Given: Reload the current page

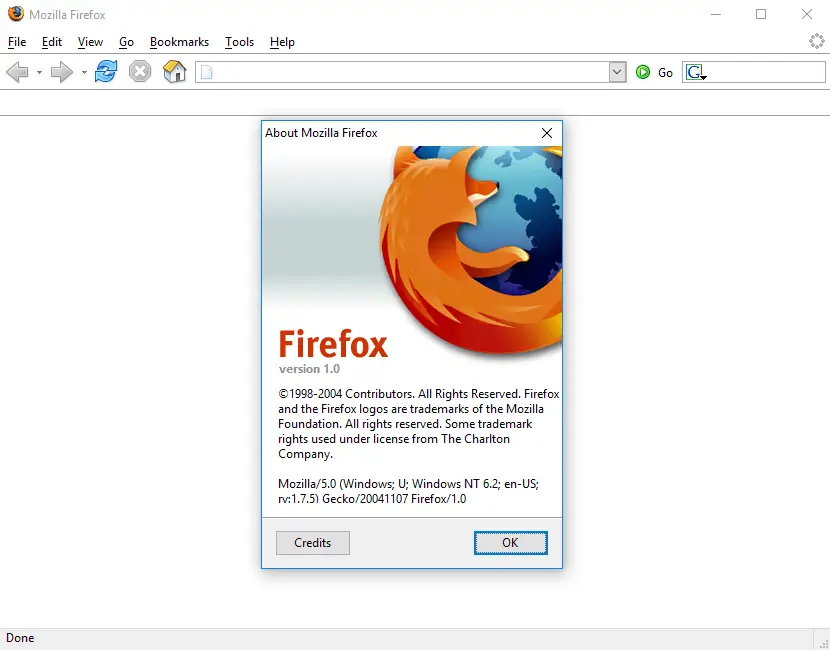Looking at the screenshot, I should click(105, 71).
